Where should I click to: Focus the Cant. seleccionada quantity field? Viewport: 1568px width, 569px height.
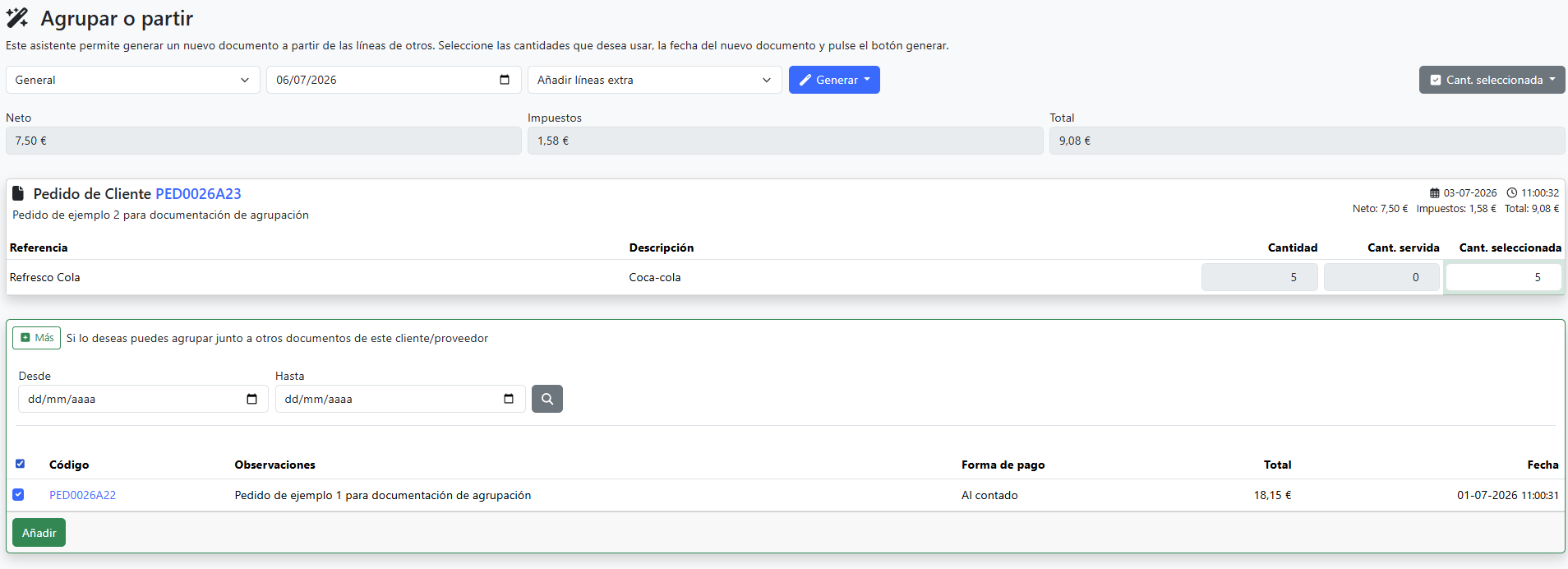(1504, 277)
